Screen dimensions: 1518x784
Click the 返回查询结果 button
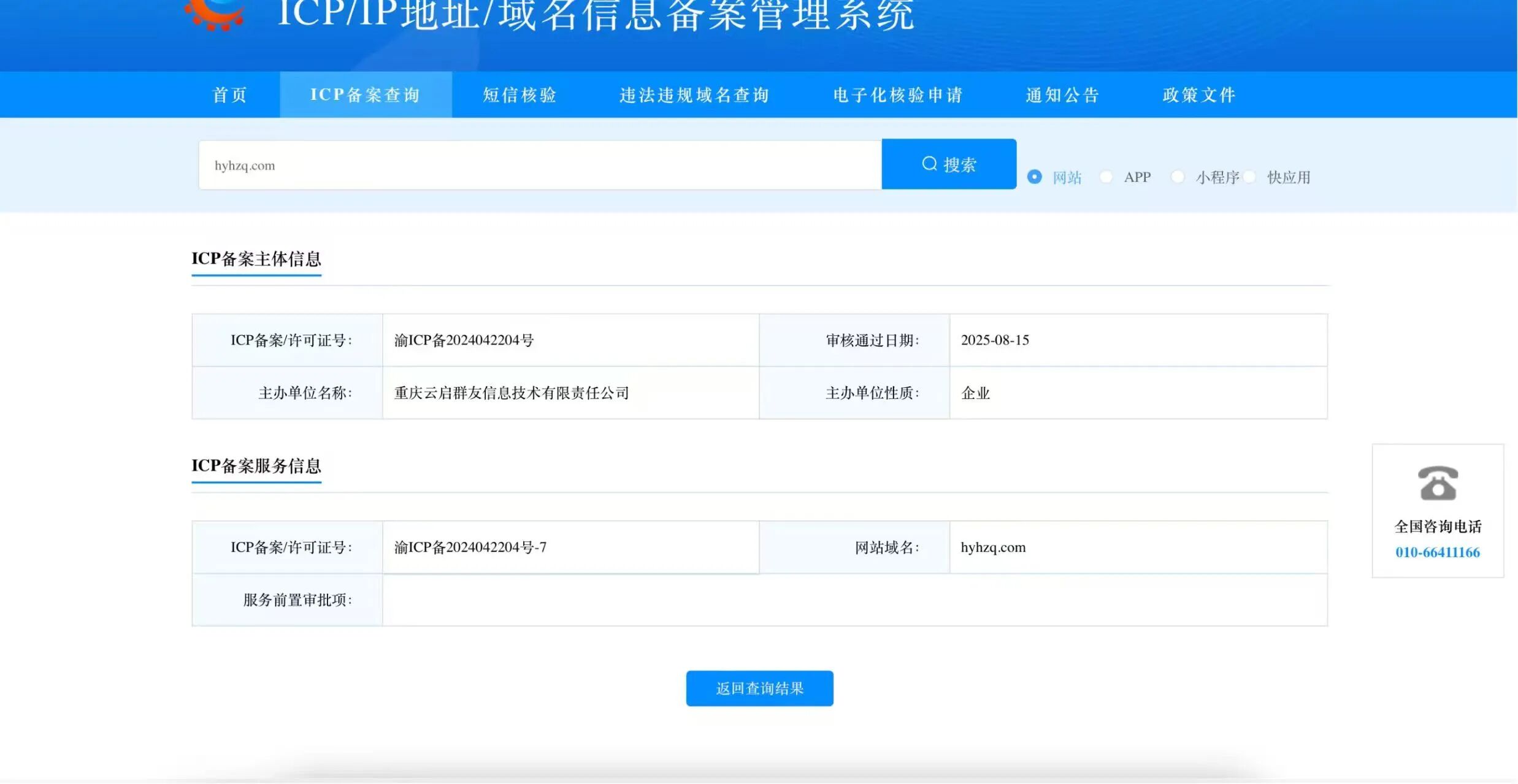point(759,688)
